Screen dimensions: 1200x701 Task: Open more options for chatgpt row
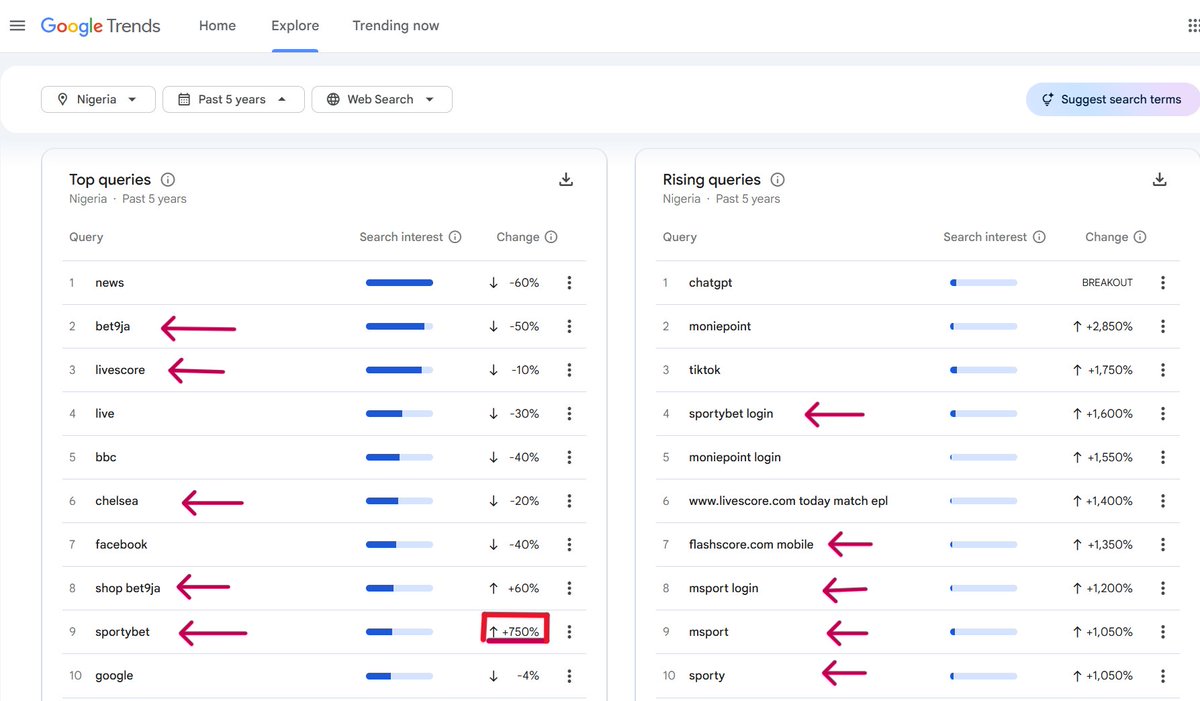1163,283
